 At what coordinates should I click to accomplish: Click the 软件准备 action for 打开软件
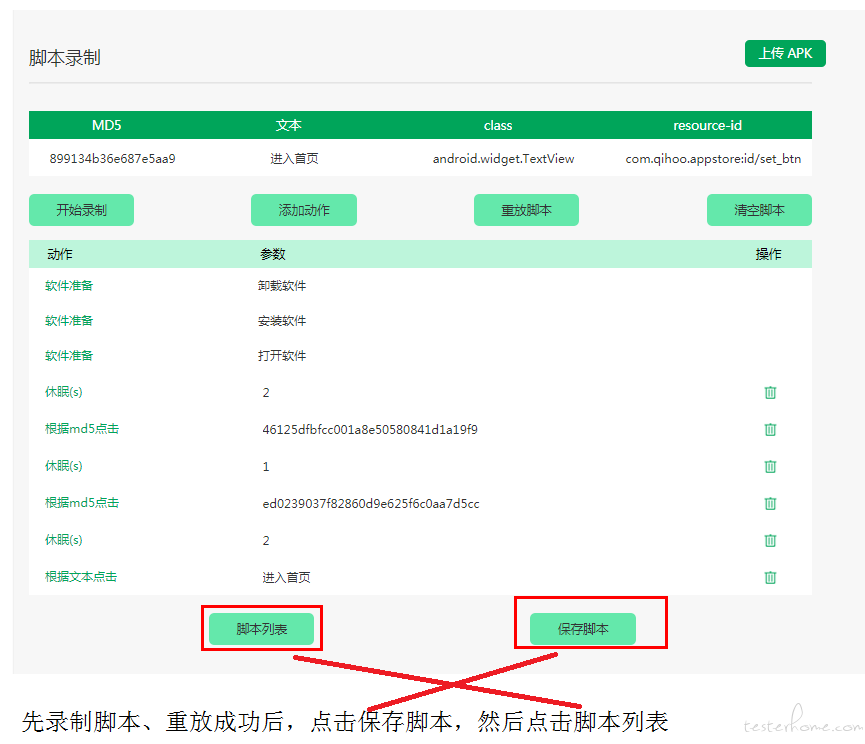pos(69,356)
